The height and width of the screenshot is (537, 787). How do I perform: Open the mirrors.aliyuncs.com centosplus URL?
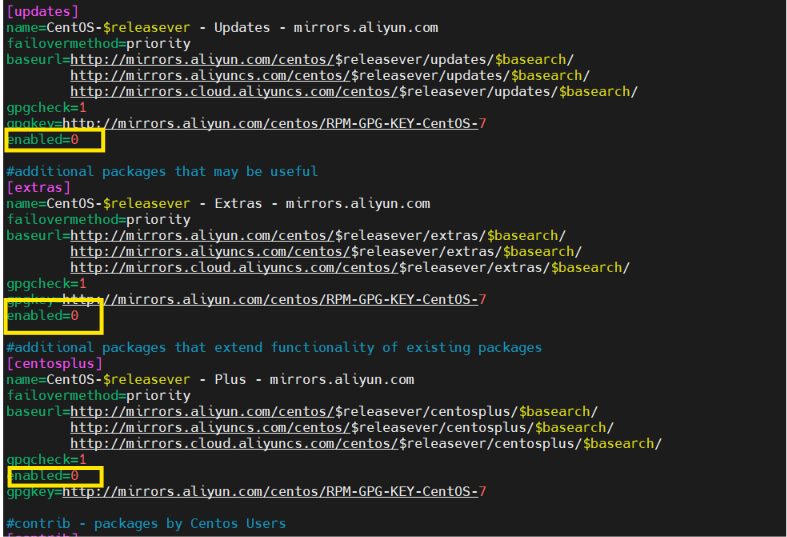click(x=342, y=428)
